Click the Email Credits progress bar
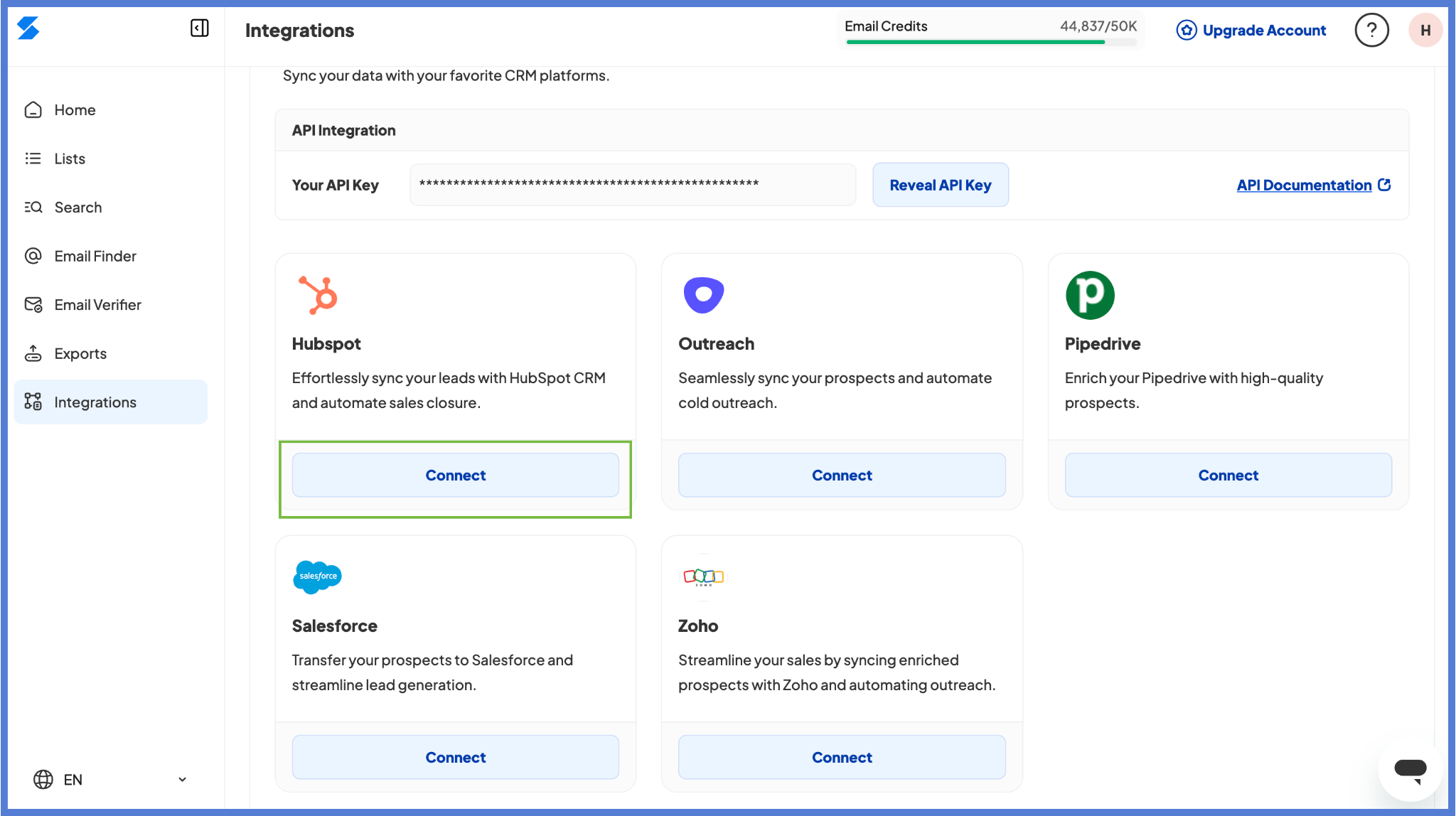 point(991,43)
